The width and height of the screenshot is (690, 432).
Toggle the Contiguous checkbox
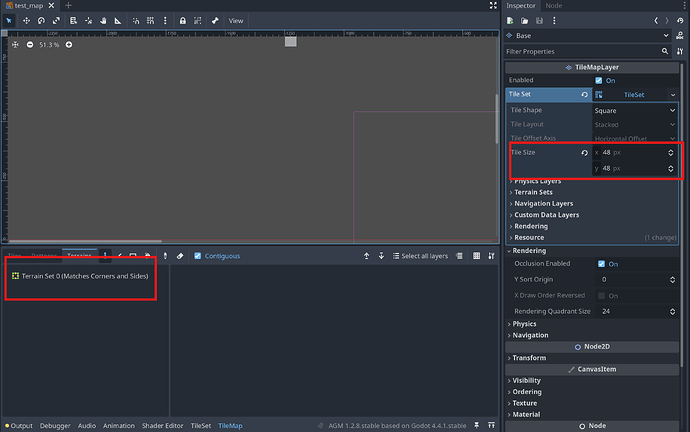[198, 256]
